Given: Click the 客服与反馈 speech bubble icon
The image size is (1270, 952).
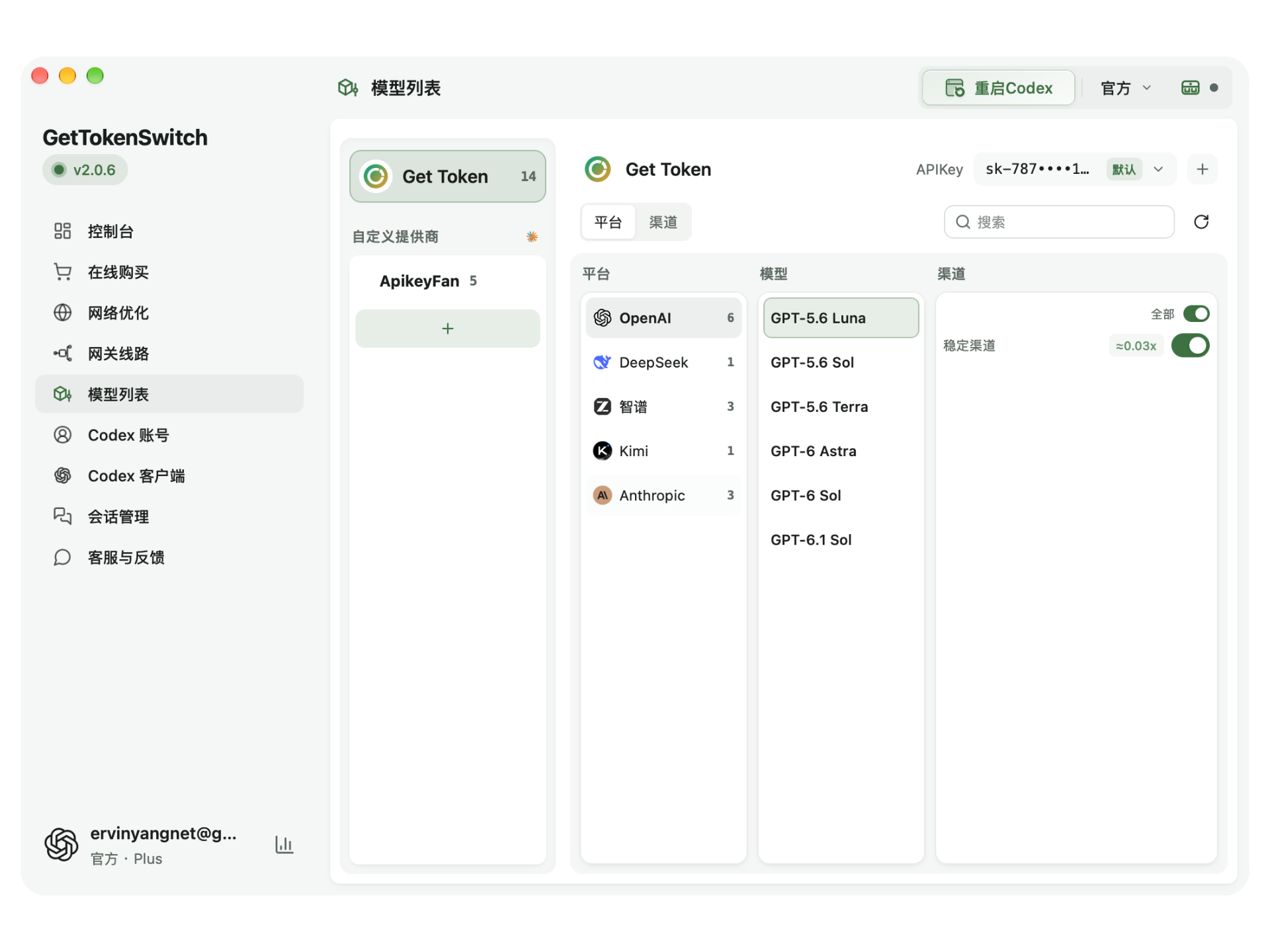Looking at the screenshot, I should (62, 557).
